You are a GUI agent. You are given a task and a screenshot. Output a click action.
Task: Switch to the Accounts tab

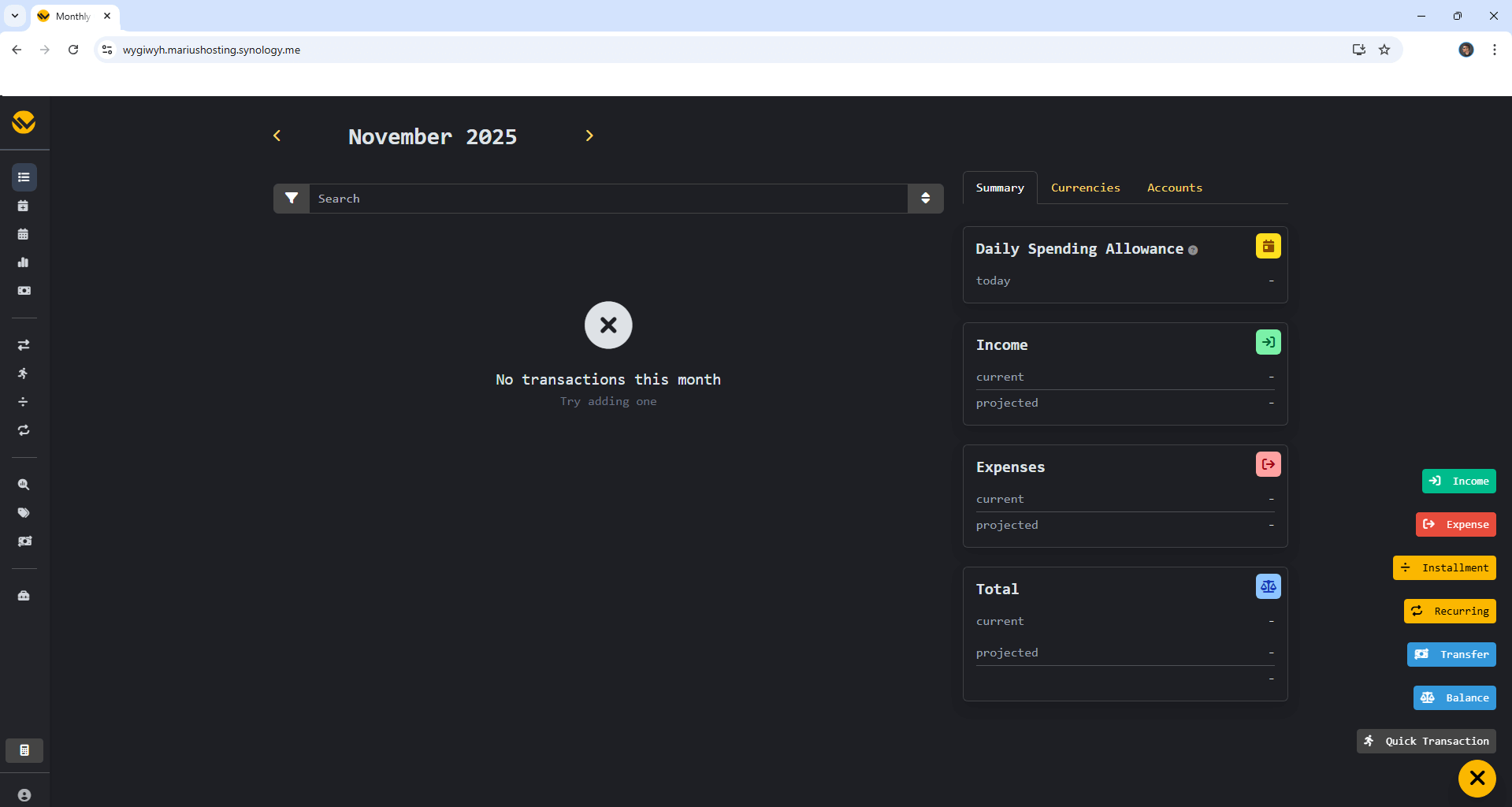click(1174, 188)
